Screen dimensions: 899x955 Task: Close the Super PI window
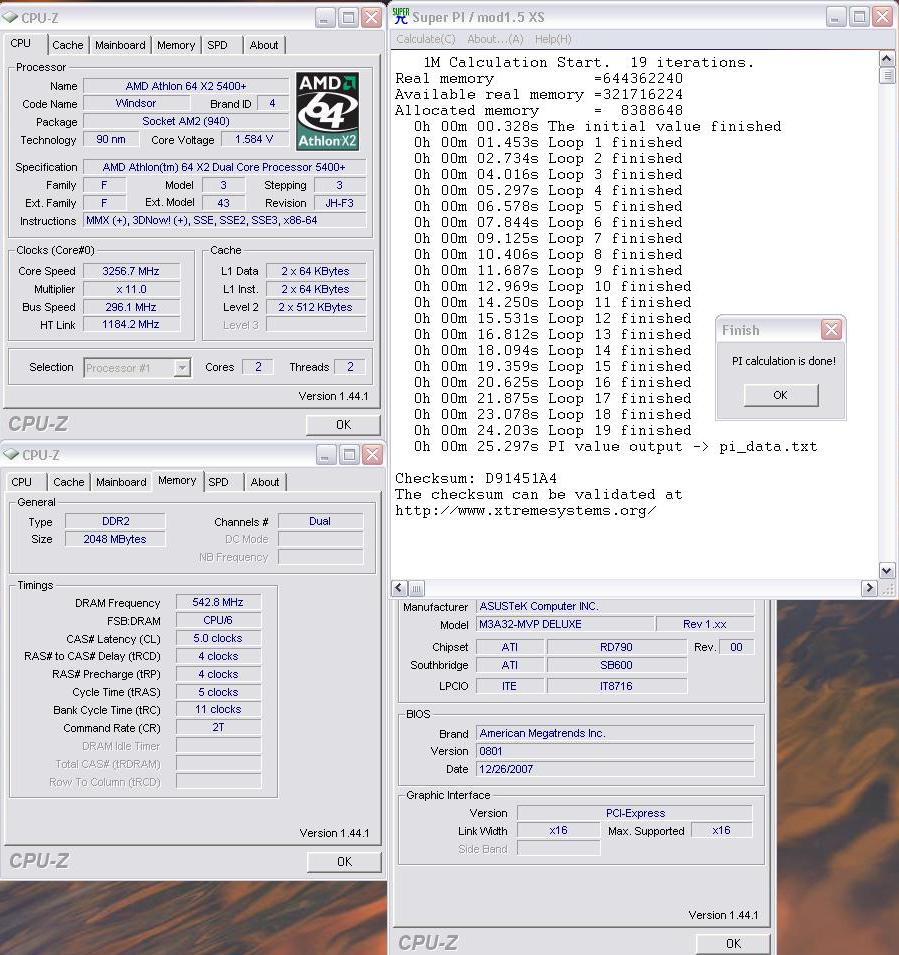(x=882, y=17)
